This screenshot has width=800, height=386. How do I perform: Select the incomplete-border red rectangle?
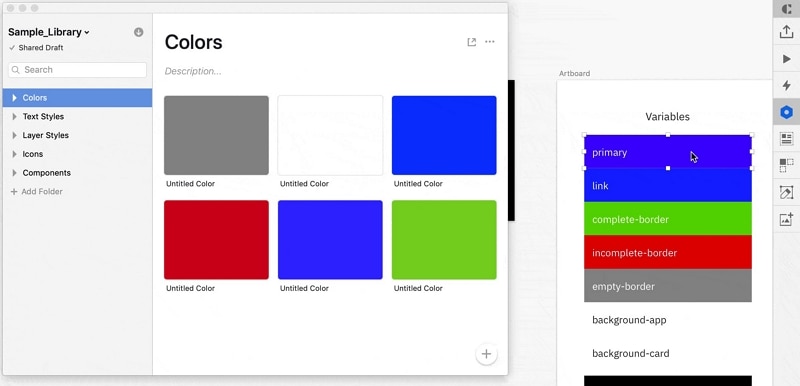(668, 252)
